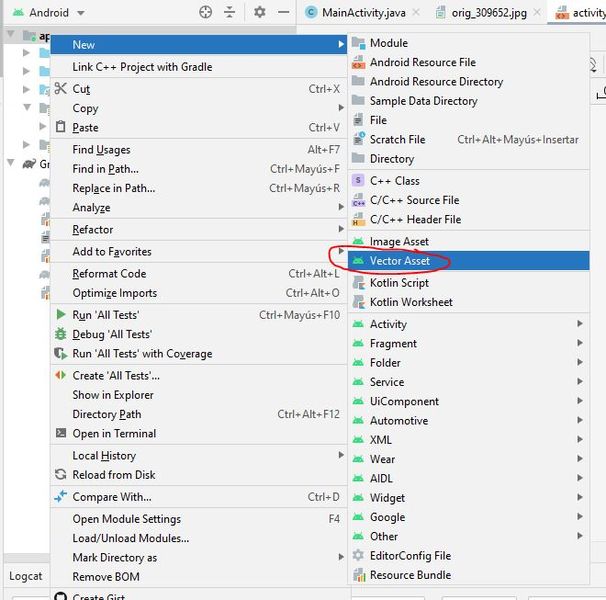606x600 pixels.
Task: Click Debug 'All Tests' bug icon
Action: (x=61, y=334)
